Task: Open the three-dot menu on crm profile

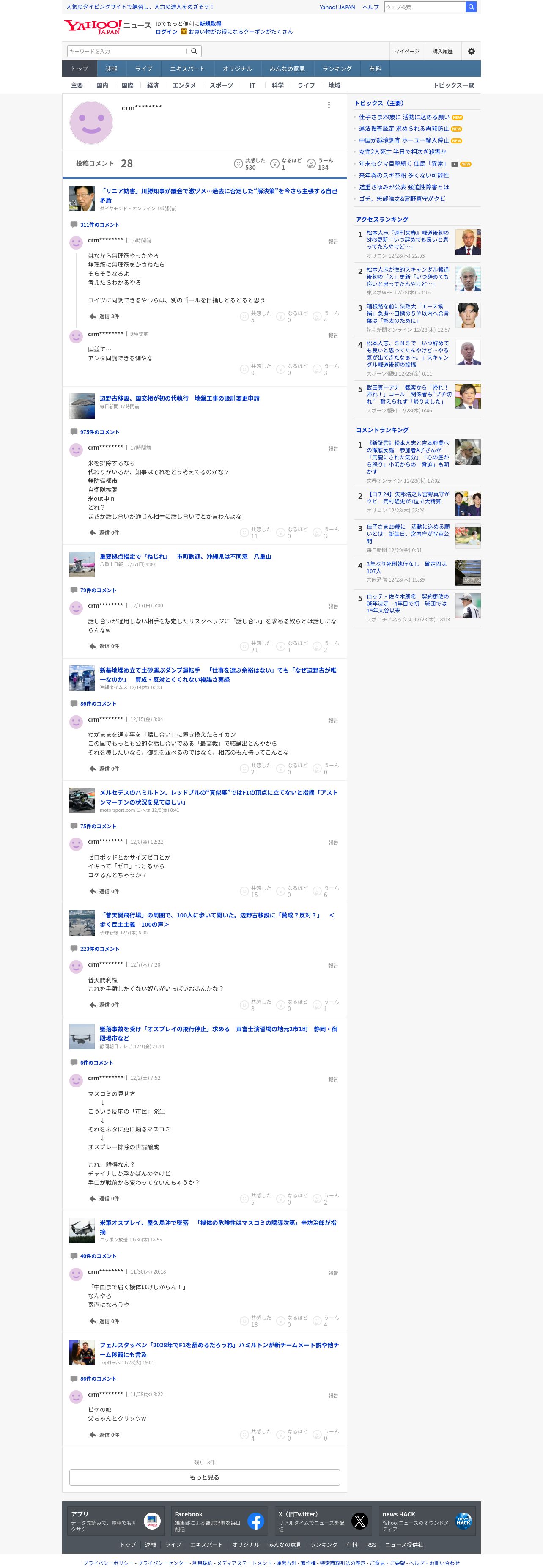Action: point(329,105)
